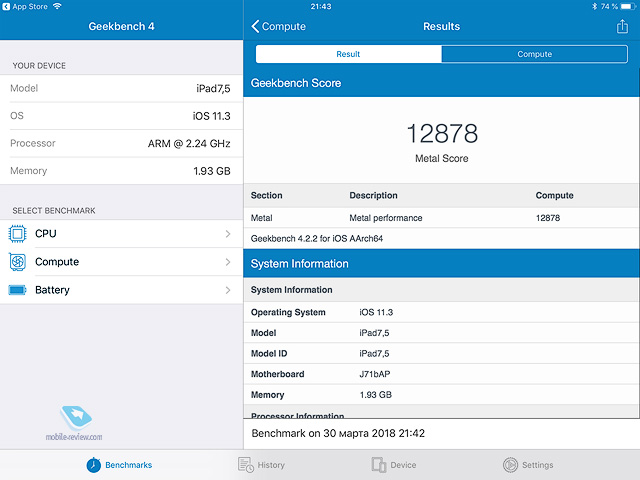
Task: Select the Benchmarks tab label
Action: pos(129,465)
